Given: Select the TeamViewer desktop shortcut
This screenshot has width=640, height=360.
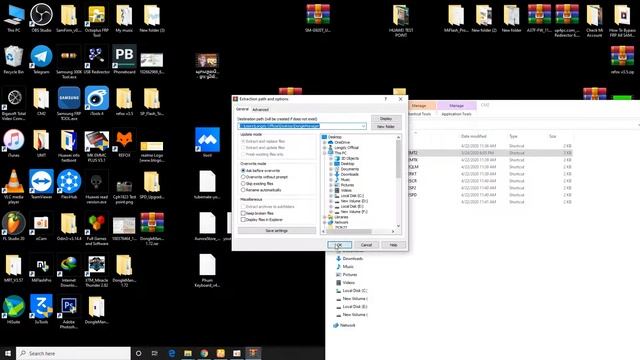Looking at the screenshot, I should click(41, 183).
